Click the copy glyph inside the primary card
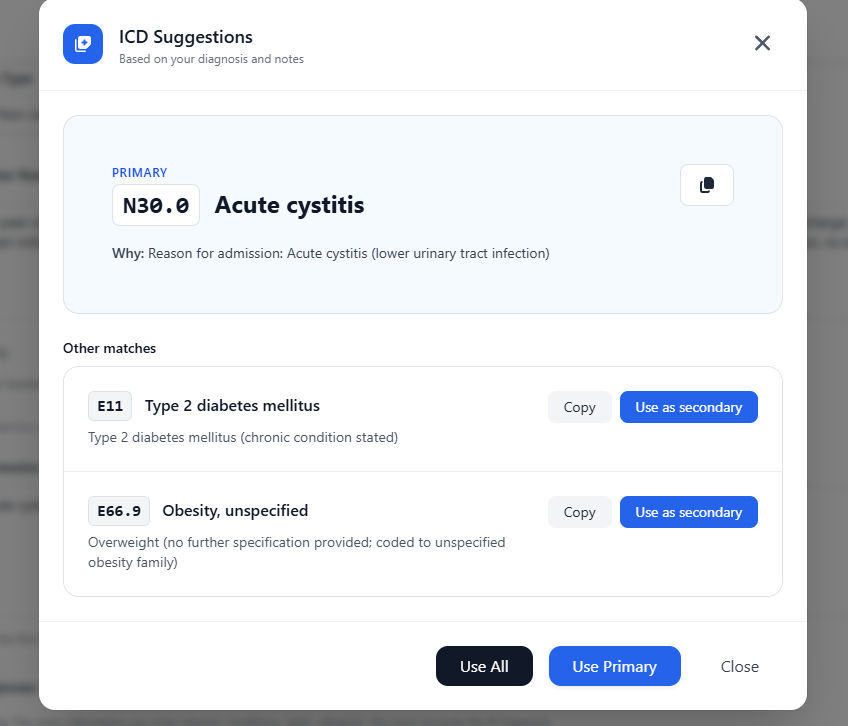Screen dimensions: 848x726 pyautogui.click(x=706, y=185)
